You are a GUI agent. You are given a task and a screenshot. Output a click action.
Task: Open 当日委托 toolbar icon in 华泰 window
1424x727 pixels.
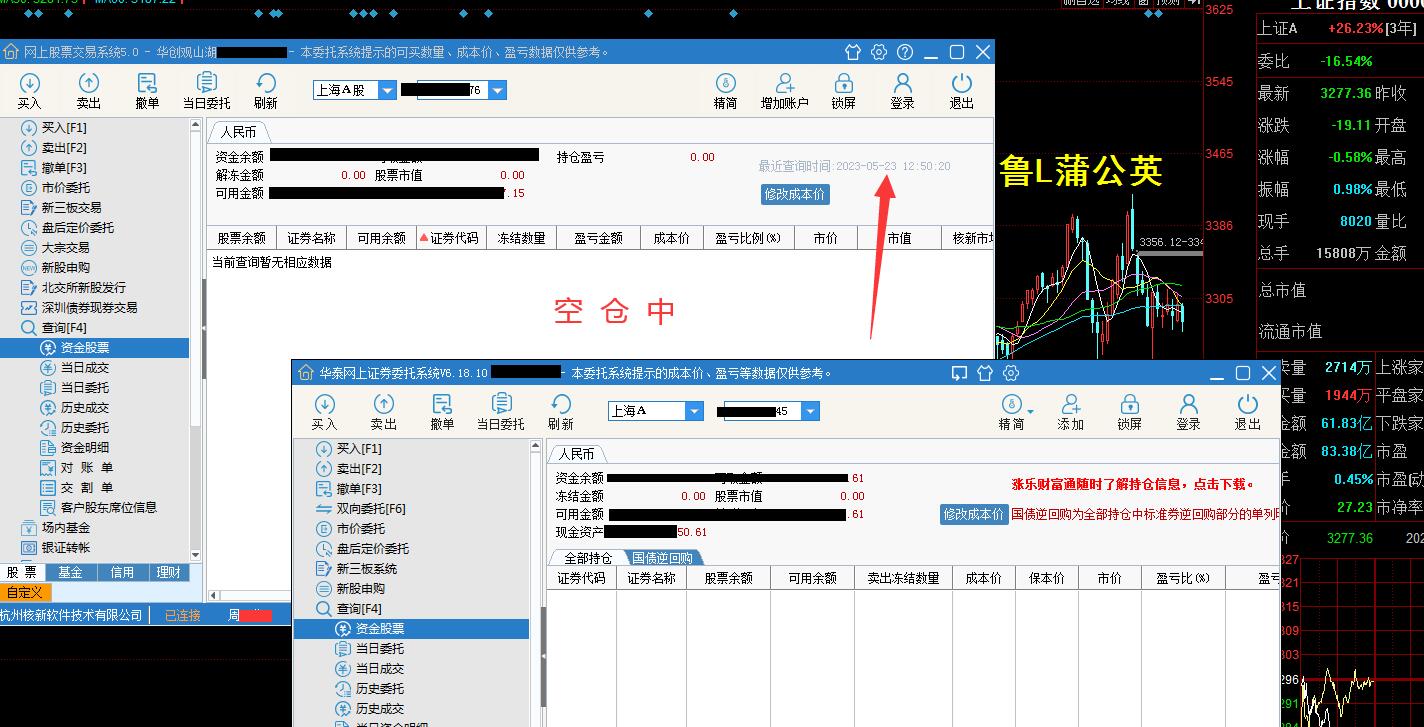point(501,412)
